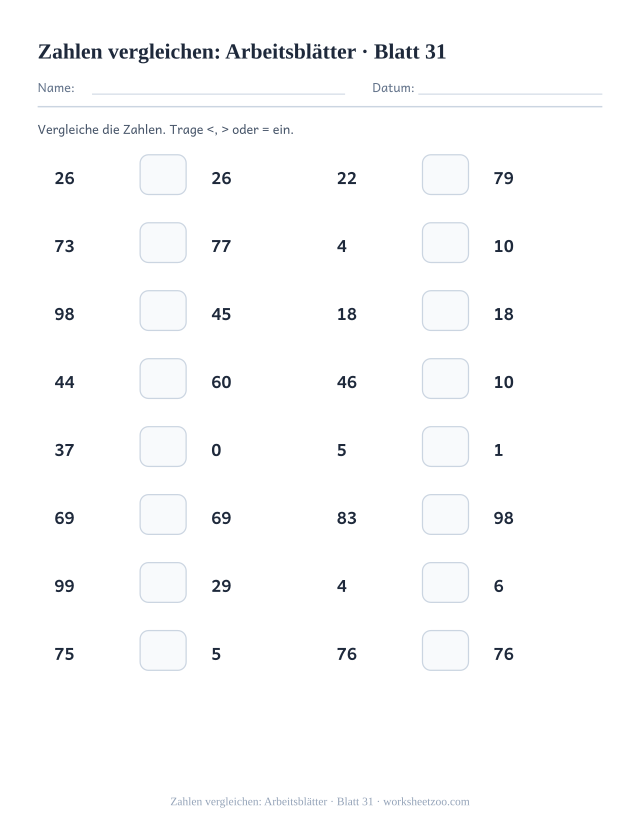Click the box between 44 and 60
The width and height of the screenshot is (640, 829).
click(x=163, y=379)
